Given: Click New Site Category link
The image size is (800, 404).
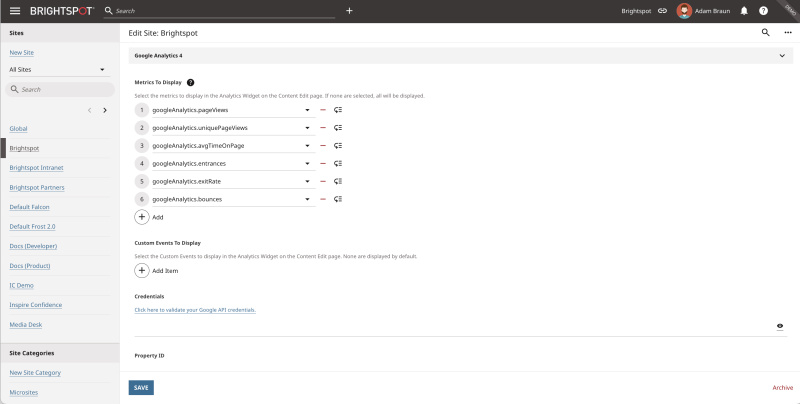Looking at the screenshot, I should tap(35, 373).
